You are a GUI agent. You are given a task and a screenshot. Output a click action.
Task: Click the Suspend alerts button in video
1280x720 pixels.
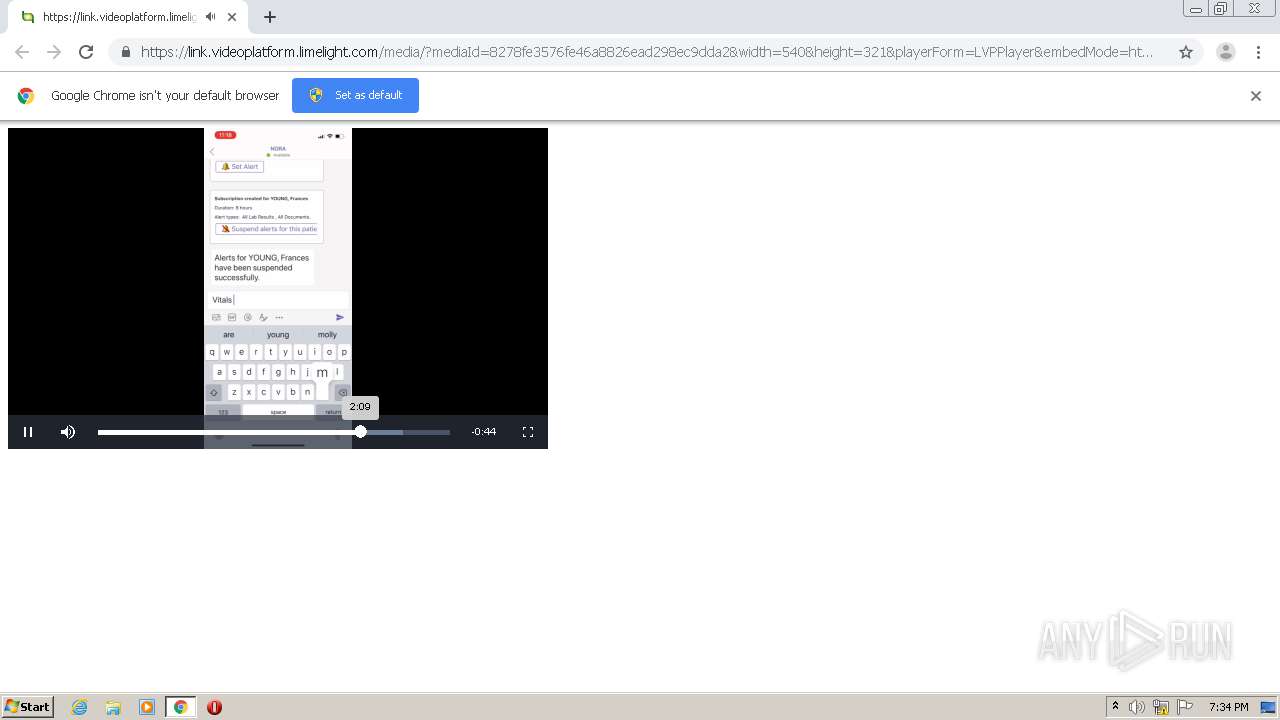[x=267, y=229]
